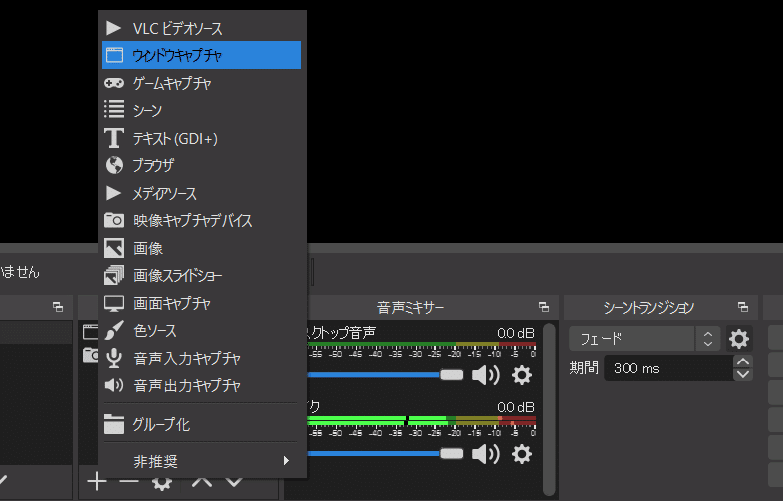
Task: Remove the selected source with minus button
Action: (129, 482)
